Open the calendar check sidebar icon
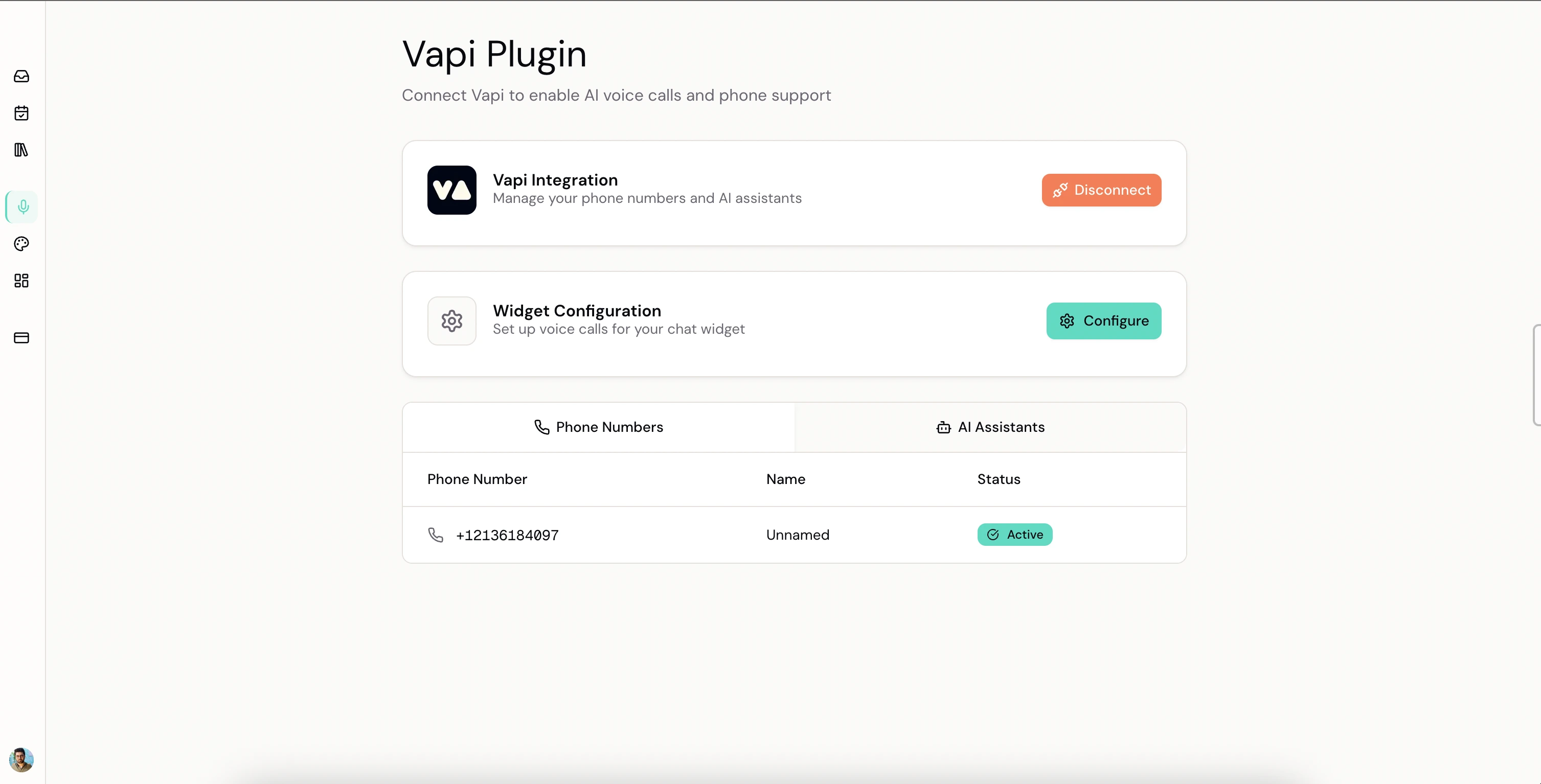Viewport: 1541px width, 784px height. click(21, 113)
